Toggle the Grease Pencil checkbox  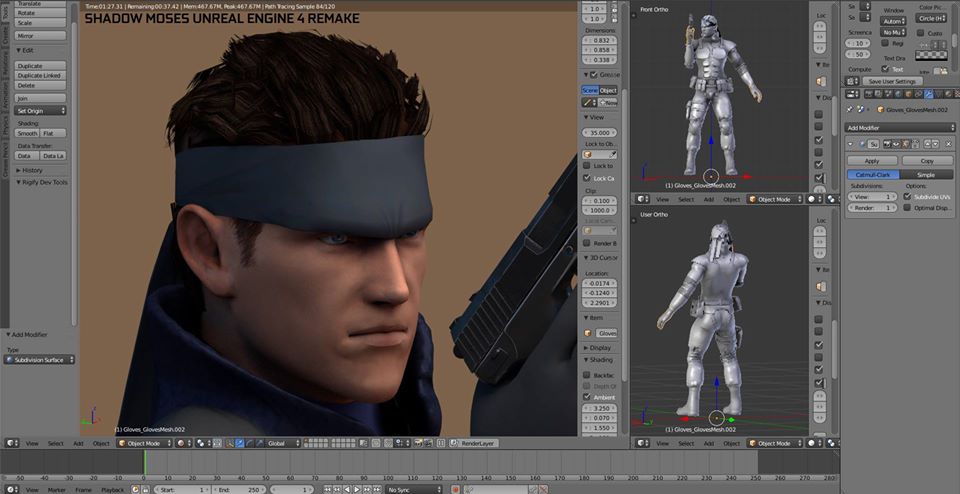[x=593, y=75]
